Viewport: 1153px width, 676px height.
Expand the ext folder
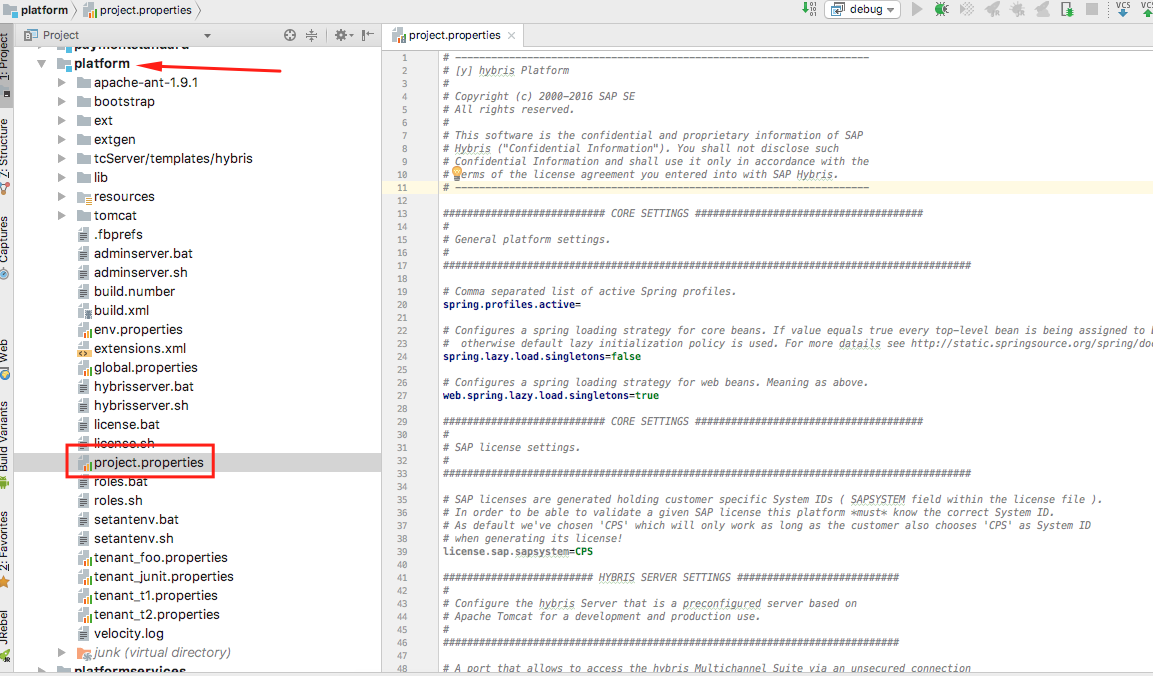(62, 121)
